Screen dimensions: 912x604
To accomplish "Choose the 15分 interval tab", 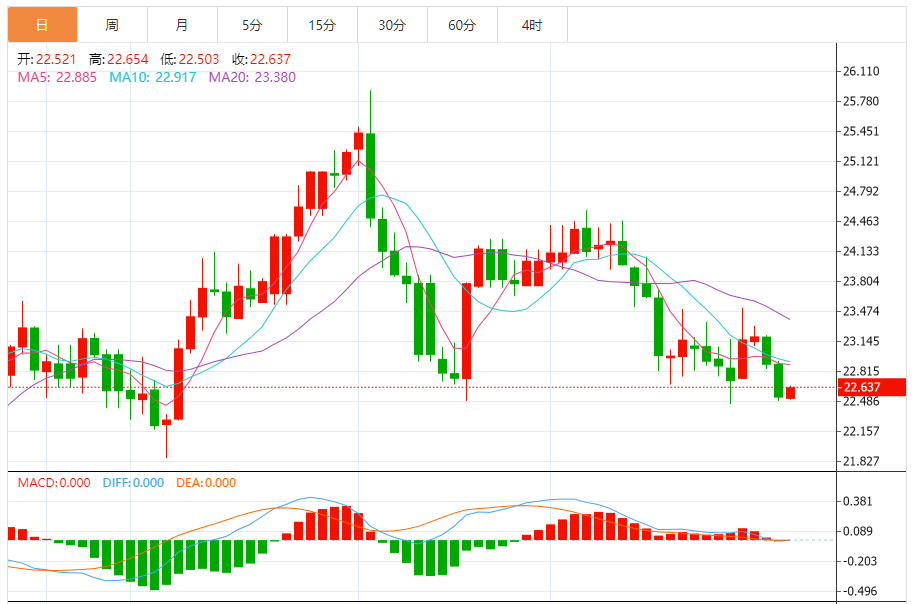I will [x=322, y=25].
